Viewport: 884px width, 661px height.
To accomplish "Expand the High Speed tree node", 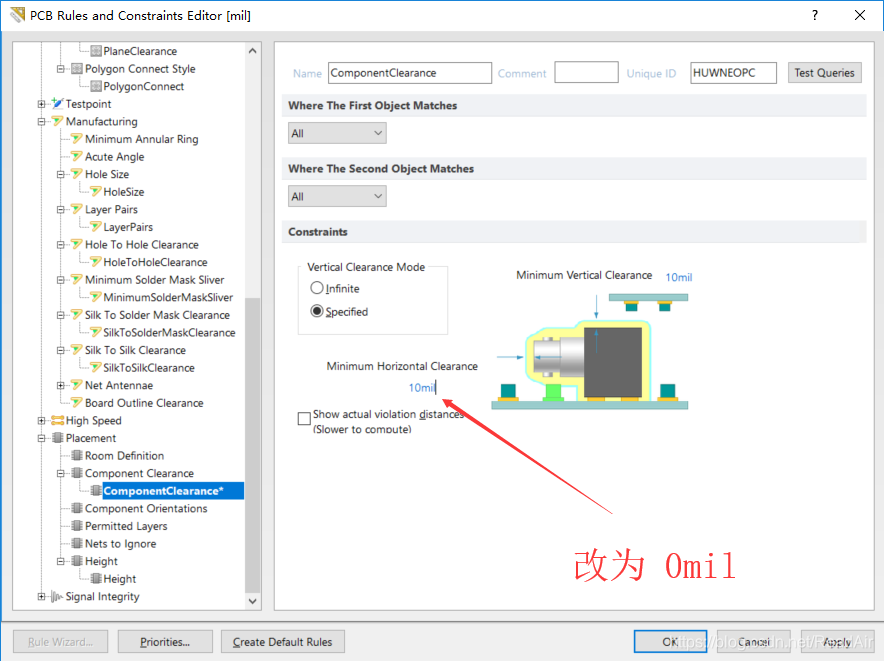I will 41,420.
